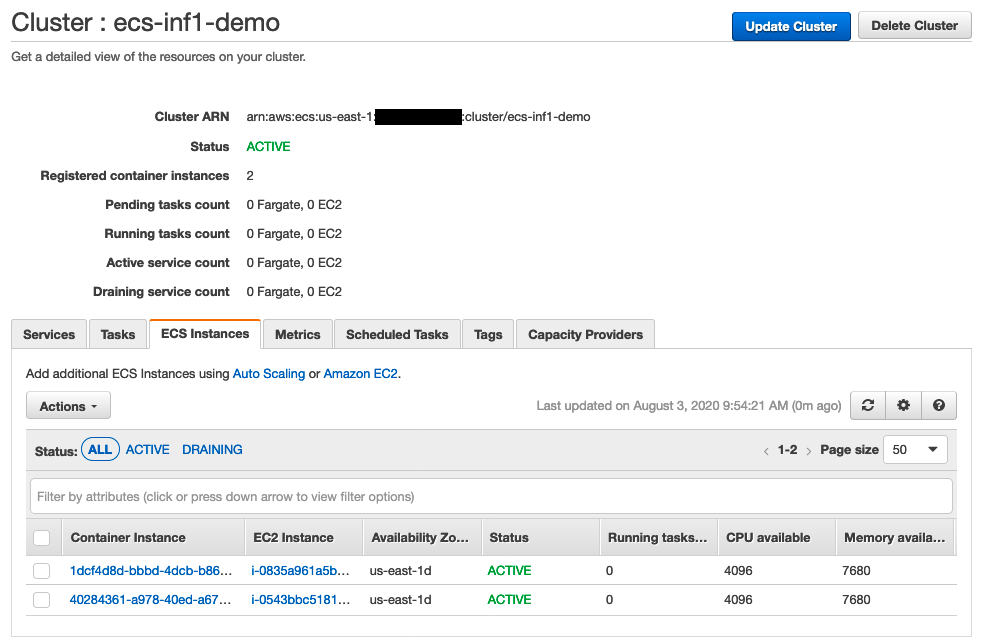Screen dimensions: 982x643
Task: Go to previous page arrow
Action: click(x=766, y=451)
